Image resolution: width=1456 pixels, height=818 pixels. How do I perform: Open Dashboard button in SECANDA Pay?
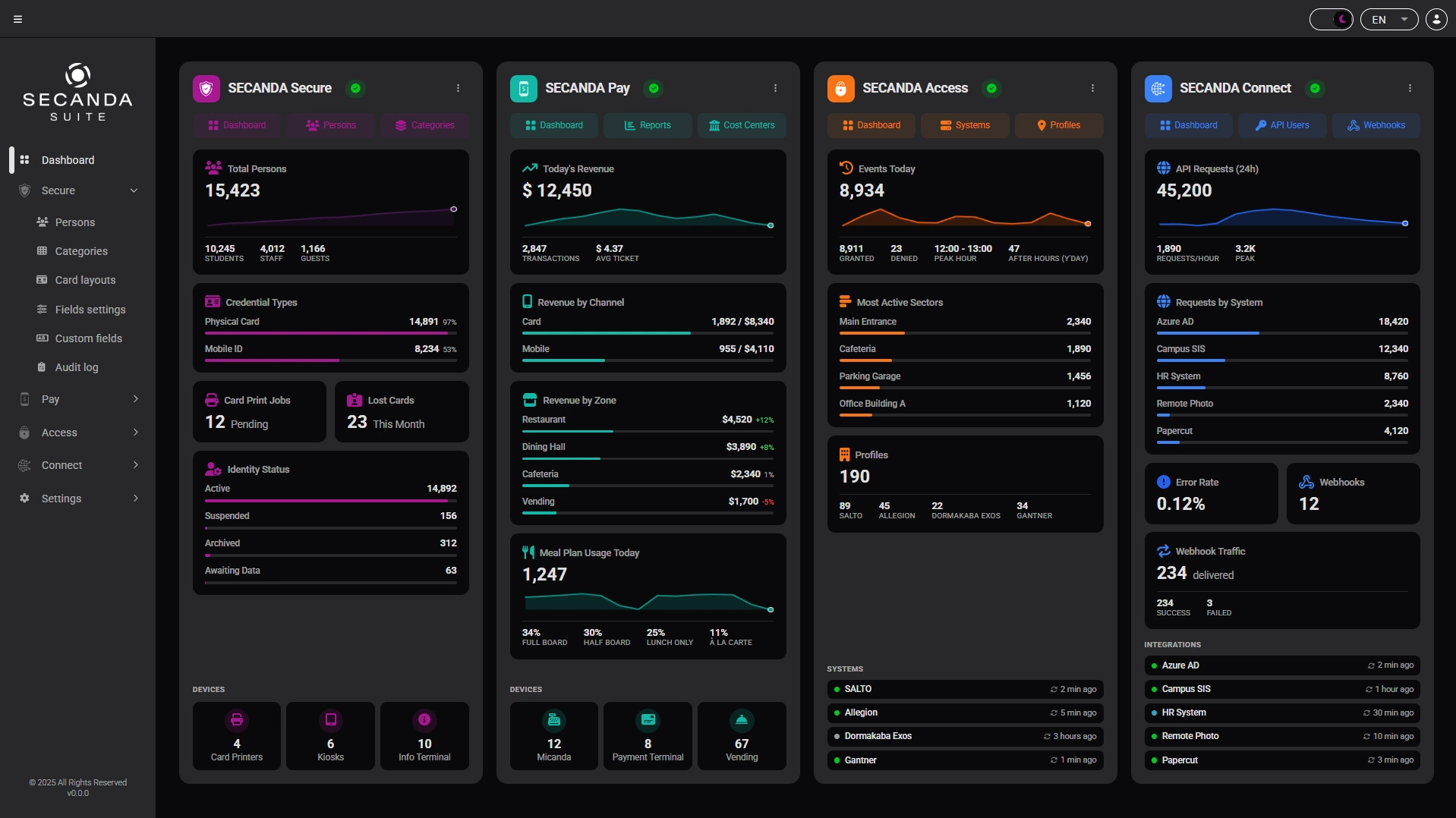click(x=554, y=125)
